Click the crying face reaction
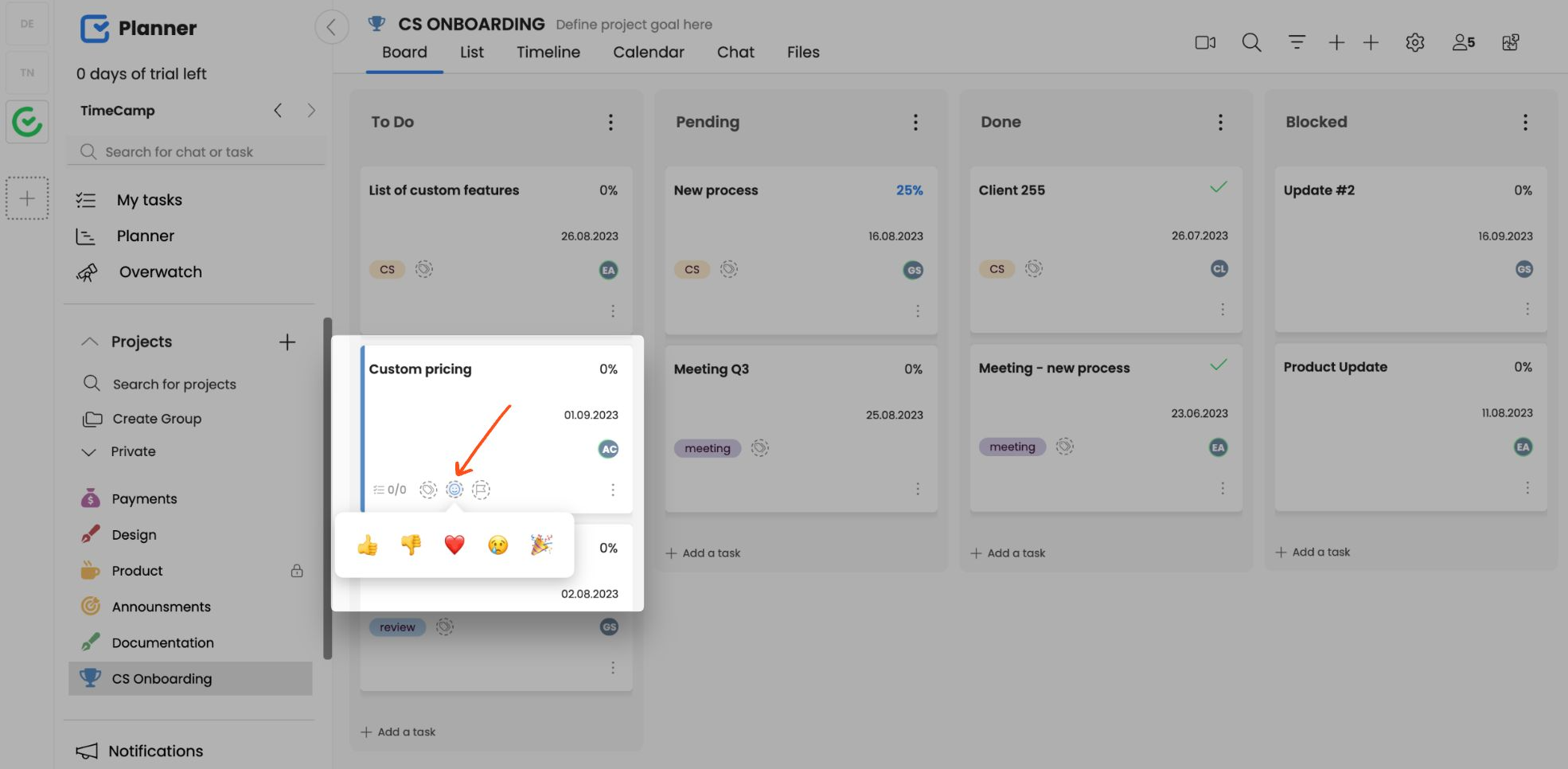 coord(497,545)
